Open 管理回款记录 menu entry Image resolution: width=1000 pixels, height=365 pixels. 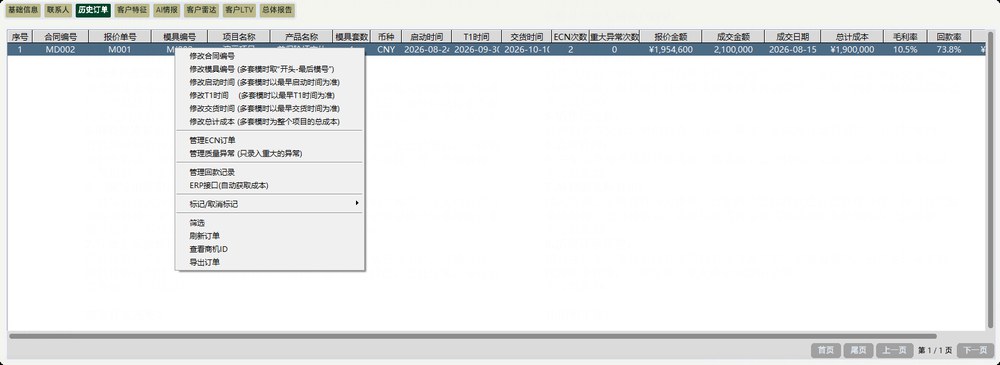[x=270, y=172]
